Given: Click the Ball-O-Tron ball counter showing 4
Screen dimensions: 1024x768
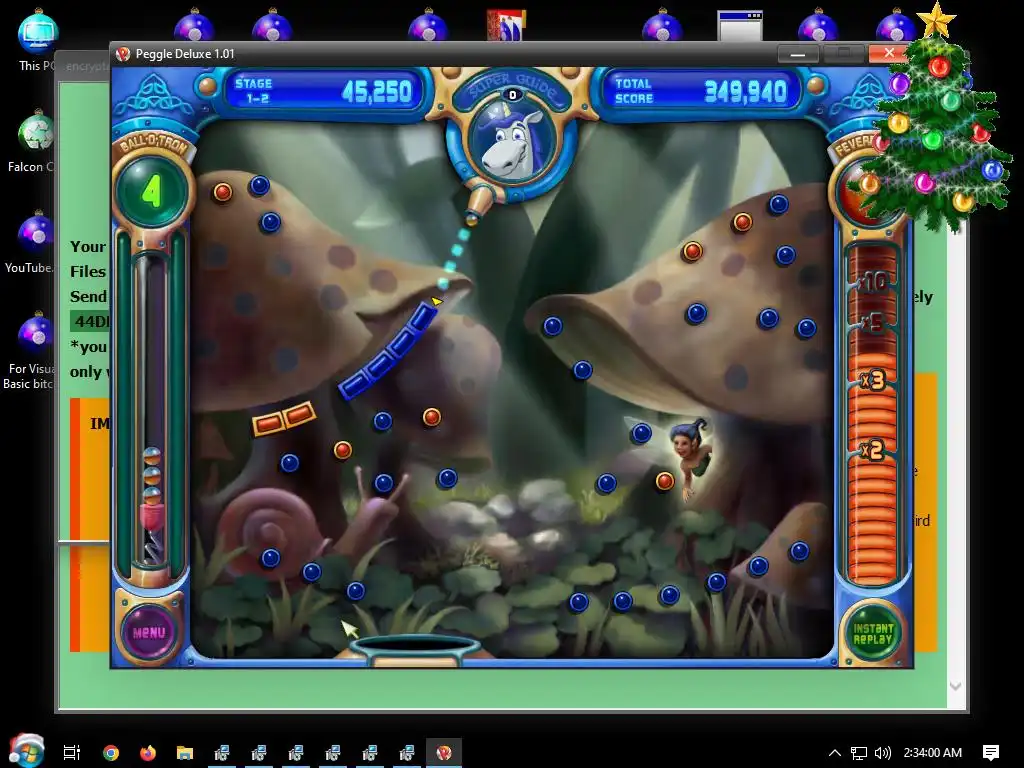Looking at the screenshot, I should click(x=152, y=191).
